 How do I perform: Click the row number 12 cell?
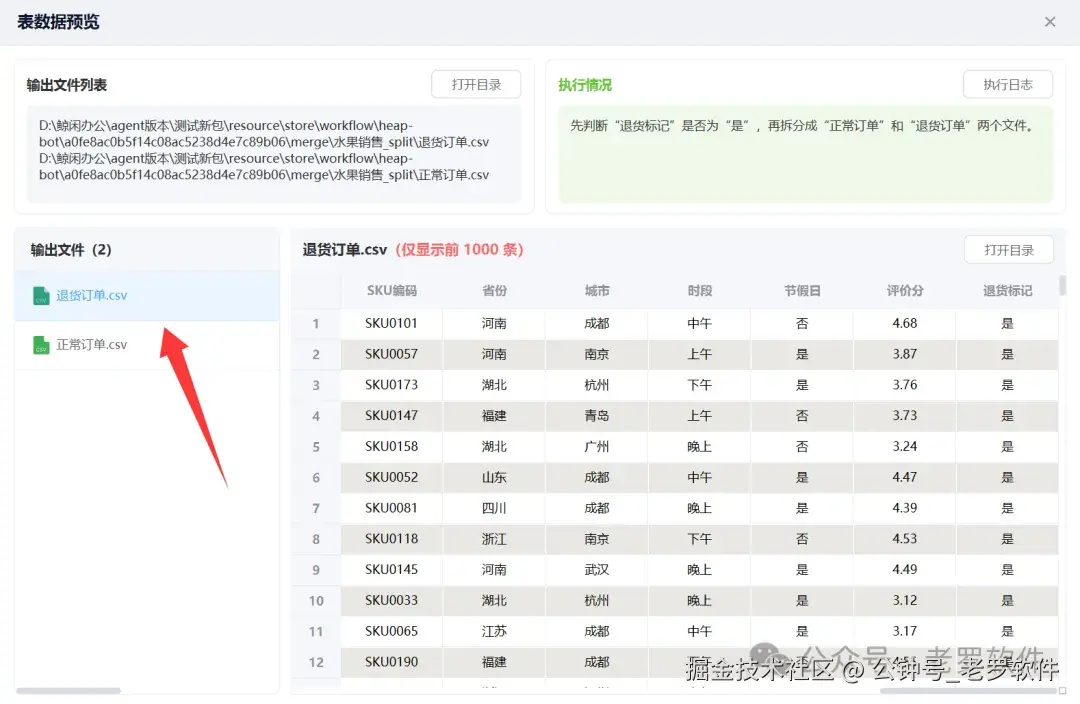316,662
